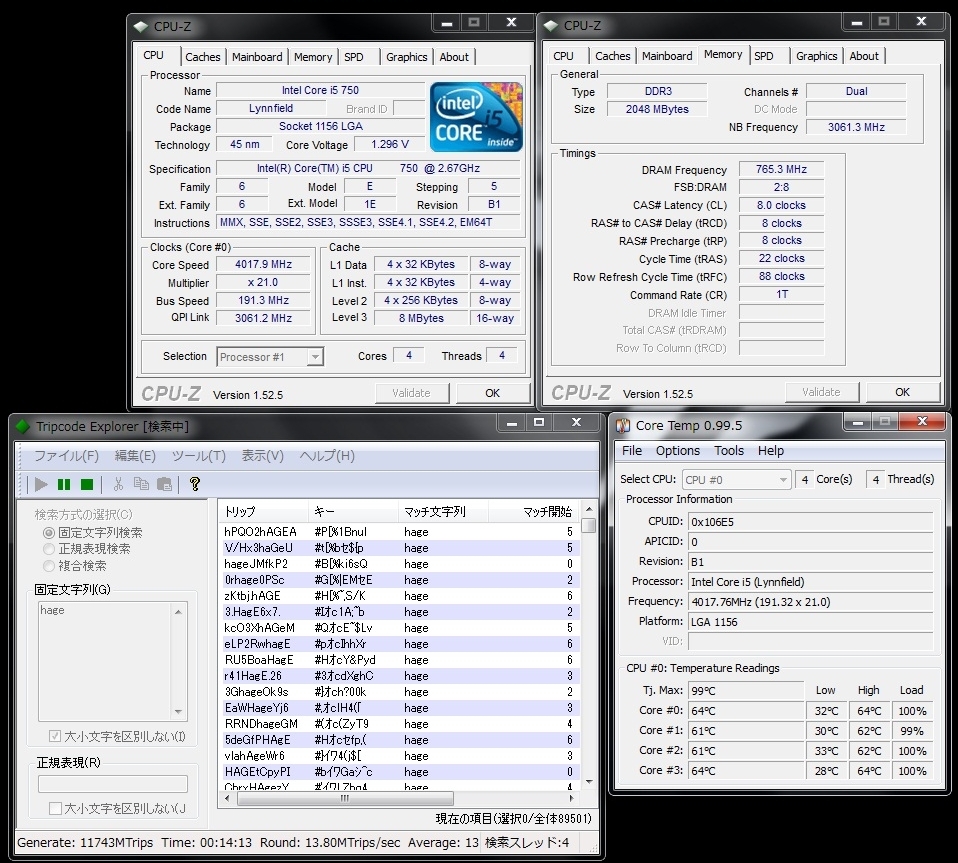
Task: Click OK in the left CPU-Z window
Action: click(x=492, y=393)
